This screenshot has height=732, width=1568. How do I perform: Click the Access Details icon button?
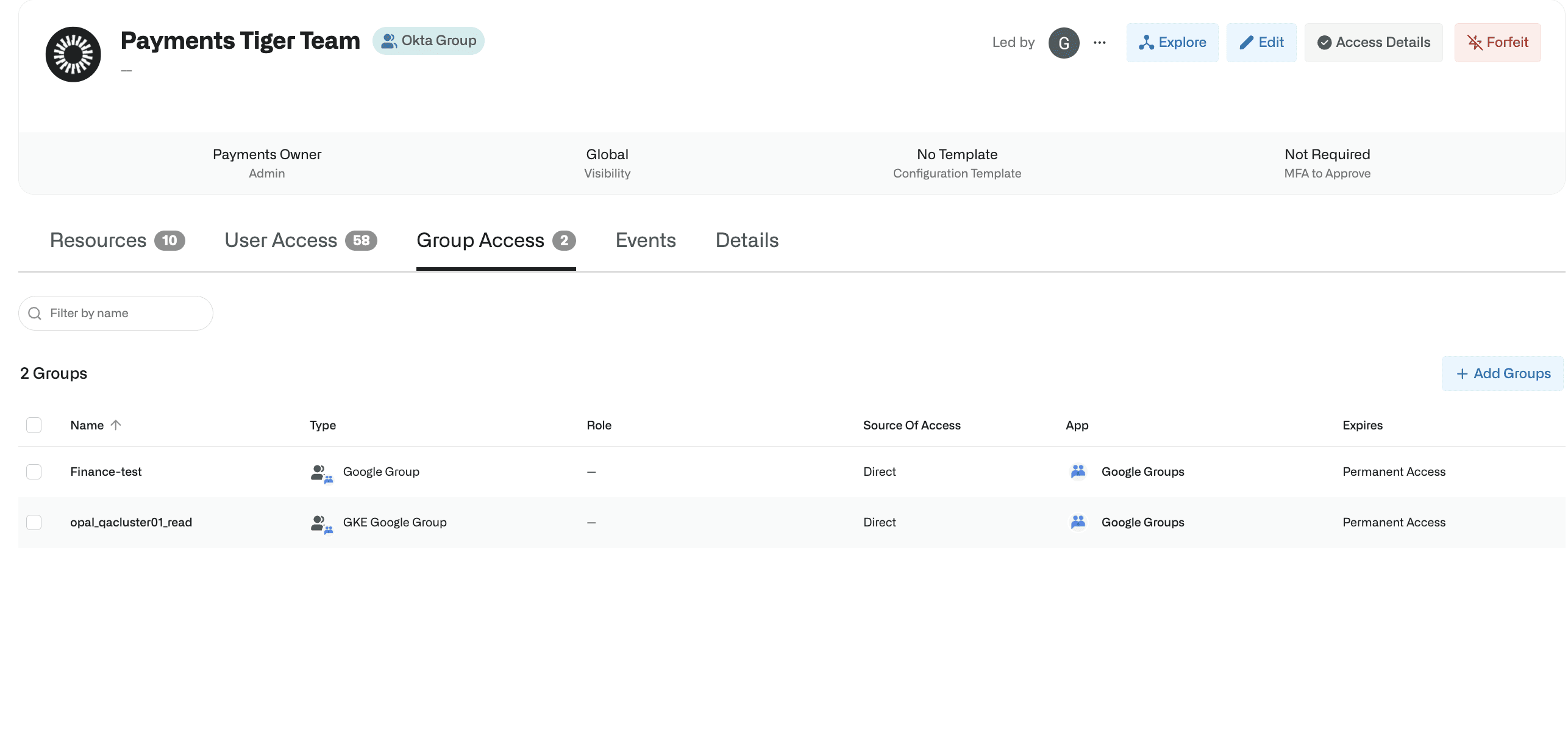1374,42
